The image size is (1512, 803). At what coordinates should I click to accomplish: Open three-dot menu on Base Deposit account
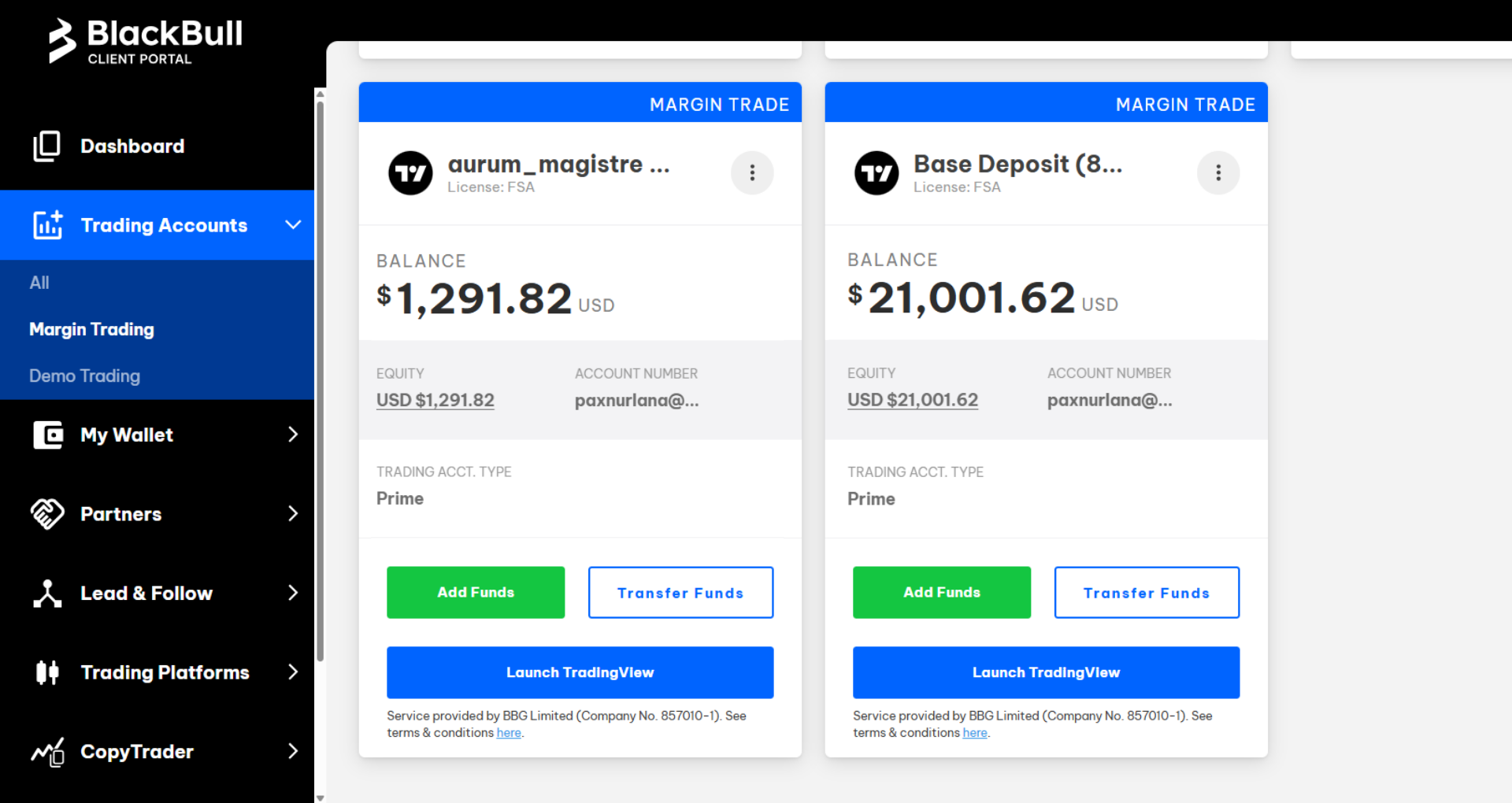click(1218, 172)
